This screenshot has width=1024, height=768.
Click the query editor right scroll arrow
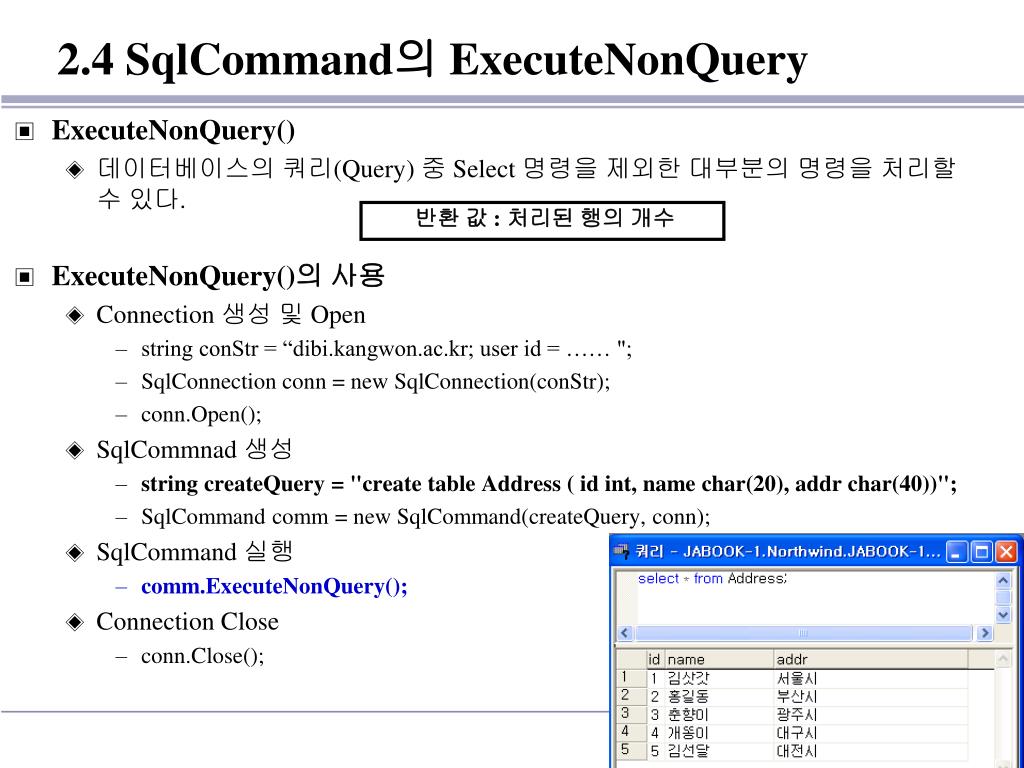pos(984,633)
